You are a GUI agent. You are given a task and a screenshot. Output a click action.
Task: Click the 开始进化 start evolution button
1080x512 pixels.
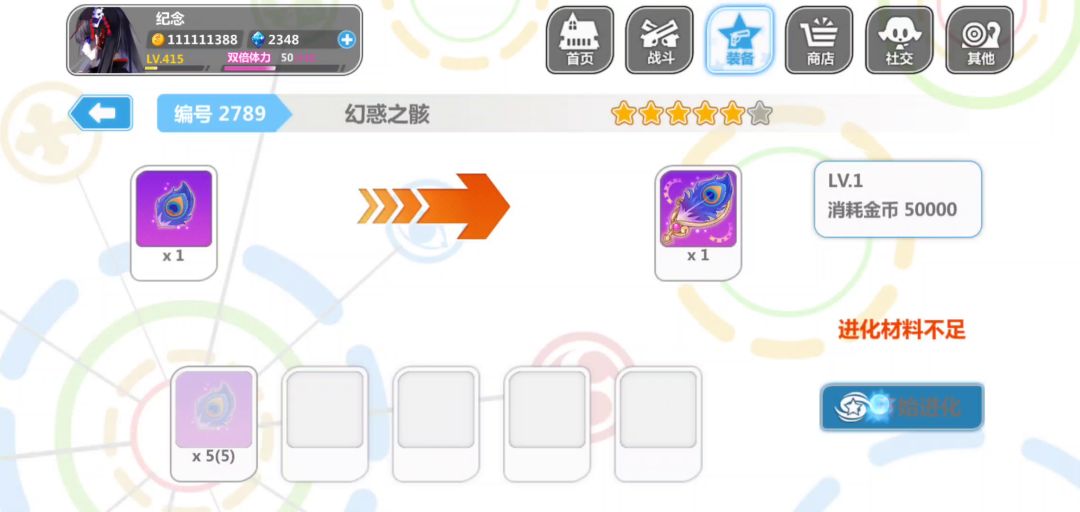click(902, 407)
